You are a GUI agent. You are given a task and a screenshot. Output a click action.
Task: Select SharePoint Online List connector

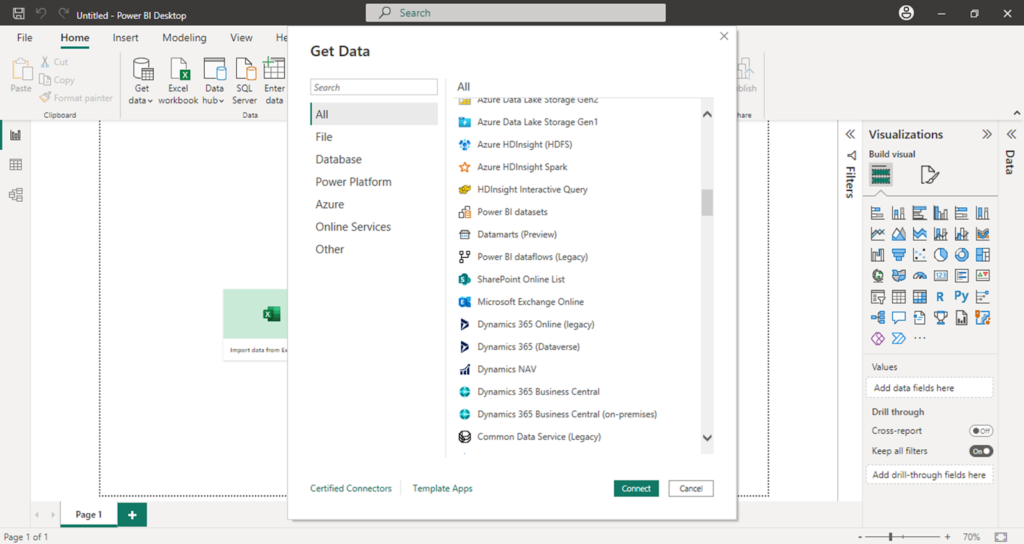pyautogui.click(x=520, y=280)
